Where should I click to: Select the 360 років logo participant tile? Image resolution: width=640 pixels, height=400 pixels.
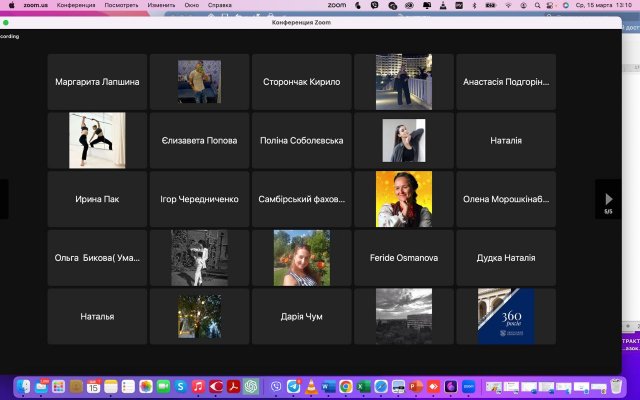(506, 316)
